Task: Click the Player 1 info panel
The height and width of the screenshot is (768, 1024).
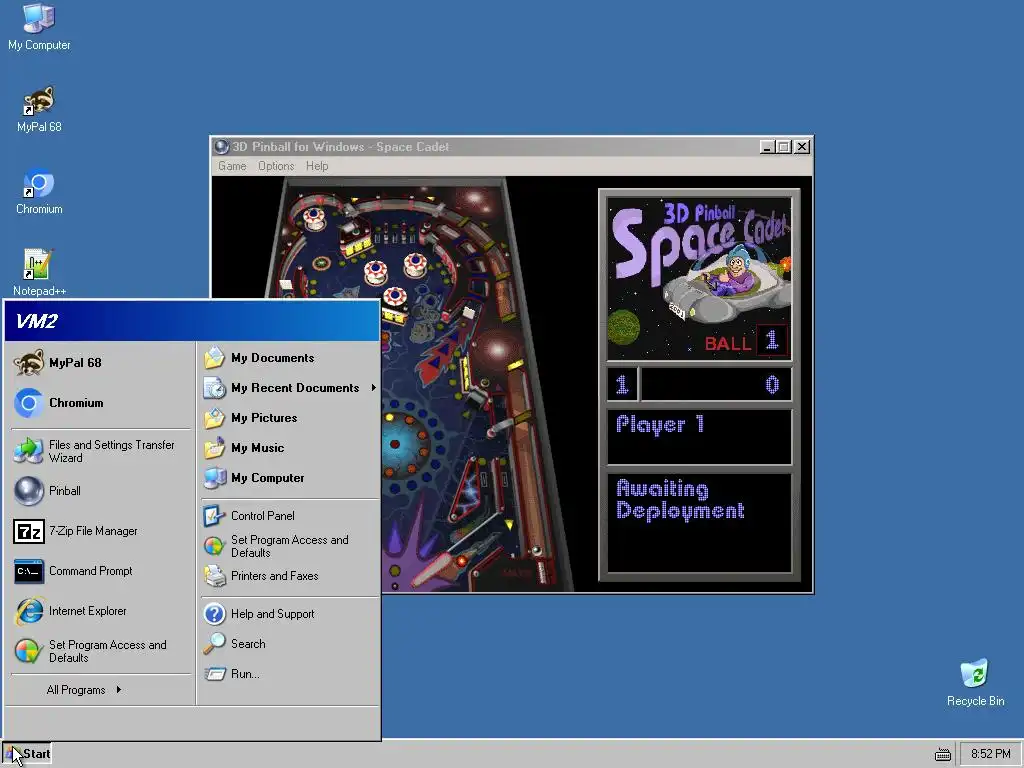Action: coord(699,436)
